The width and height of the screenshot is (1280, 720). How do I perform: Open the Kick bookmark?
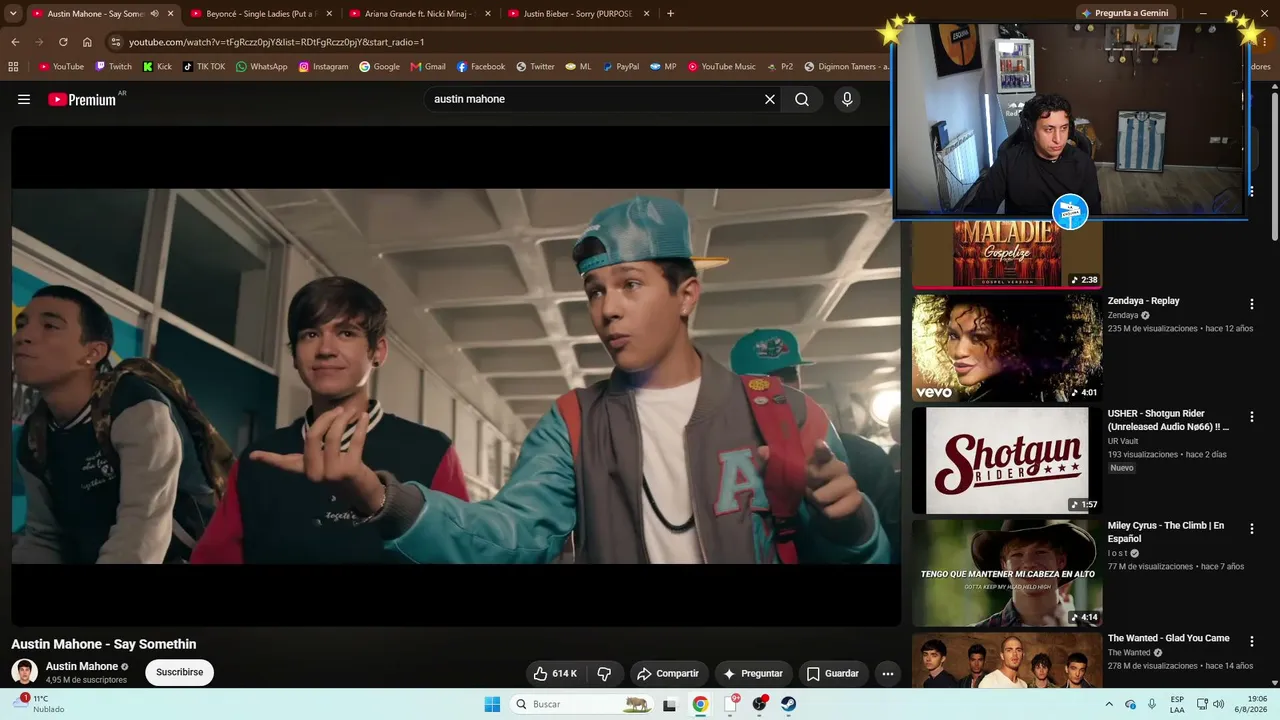point(157,67)
